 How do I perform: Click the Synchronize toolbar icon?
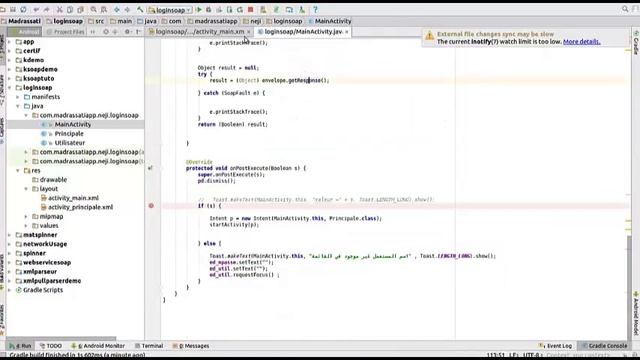point(23,9)
